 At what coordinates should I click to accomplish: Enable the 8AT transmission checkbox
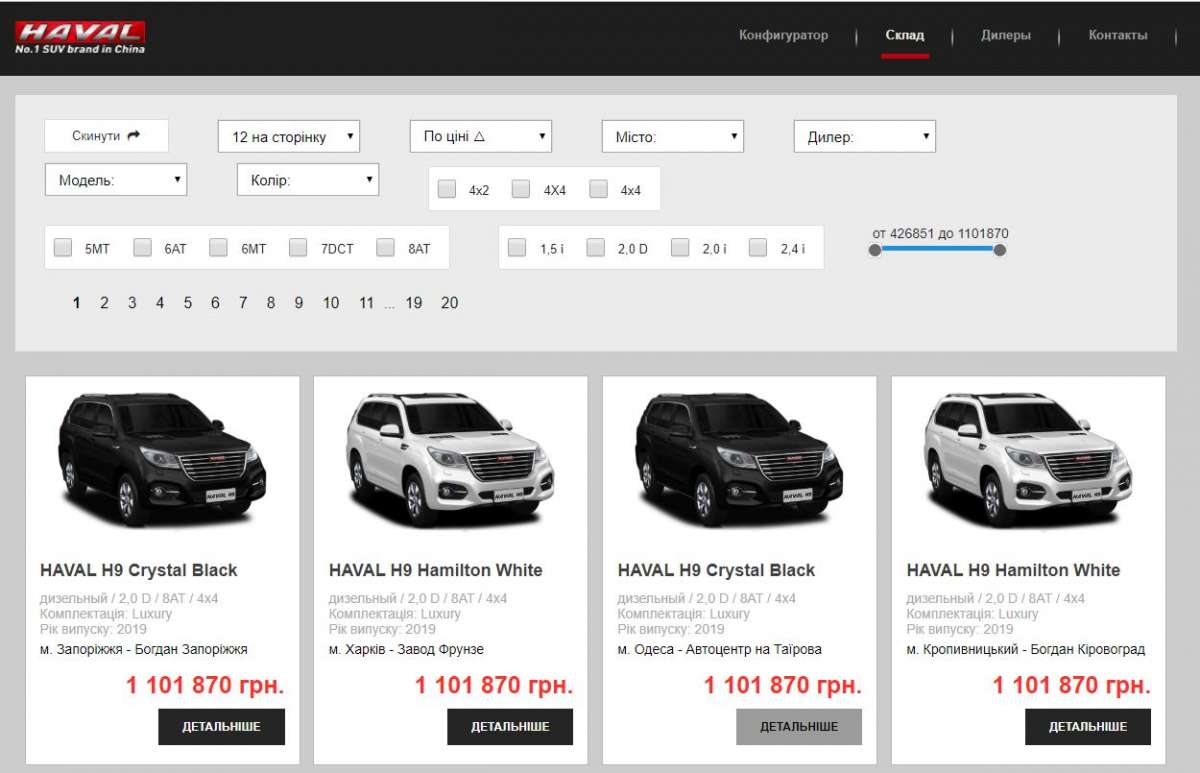click(x=386, y=248)
